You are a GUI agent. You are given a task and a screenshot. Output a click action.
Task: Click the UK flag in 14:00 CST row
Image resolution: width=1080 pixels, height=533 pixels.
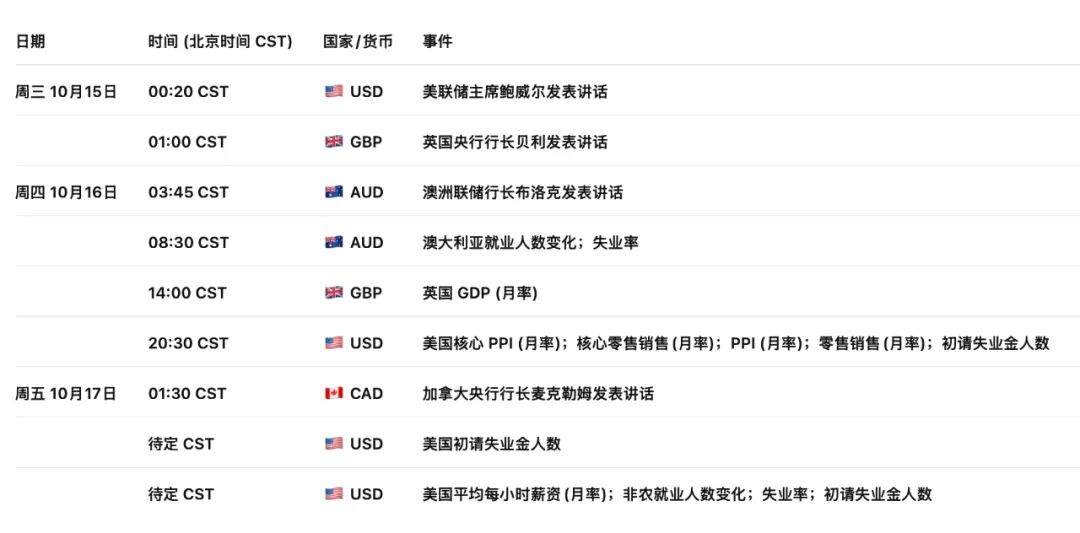coord(334,293)
